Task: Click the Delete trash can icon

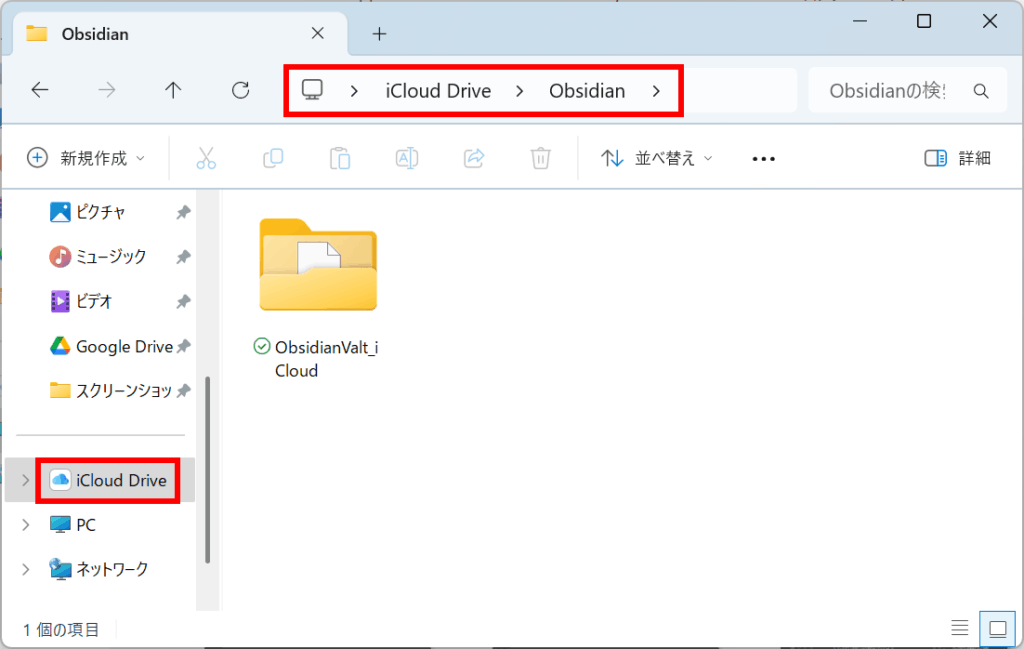Action: pyautogui.click(x=540, y=158)
